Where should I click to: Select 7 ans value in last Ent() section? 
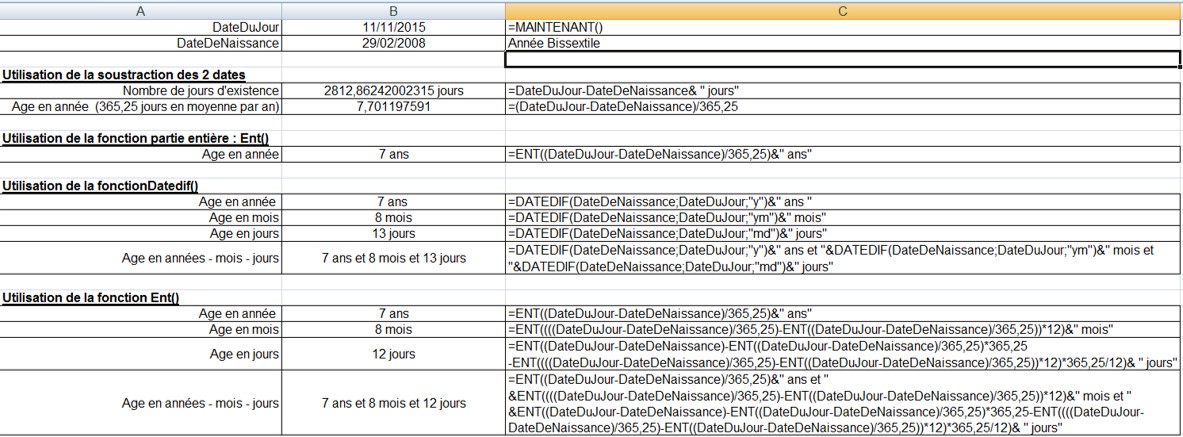click(393, 313)
